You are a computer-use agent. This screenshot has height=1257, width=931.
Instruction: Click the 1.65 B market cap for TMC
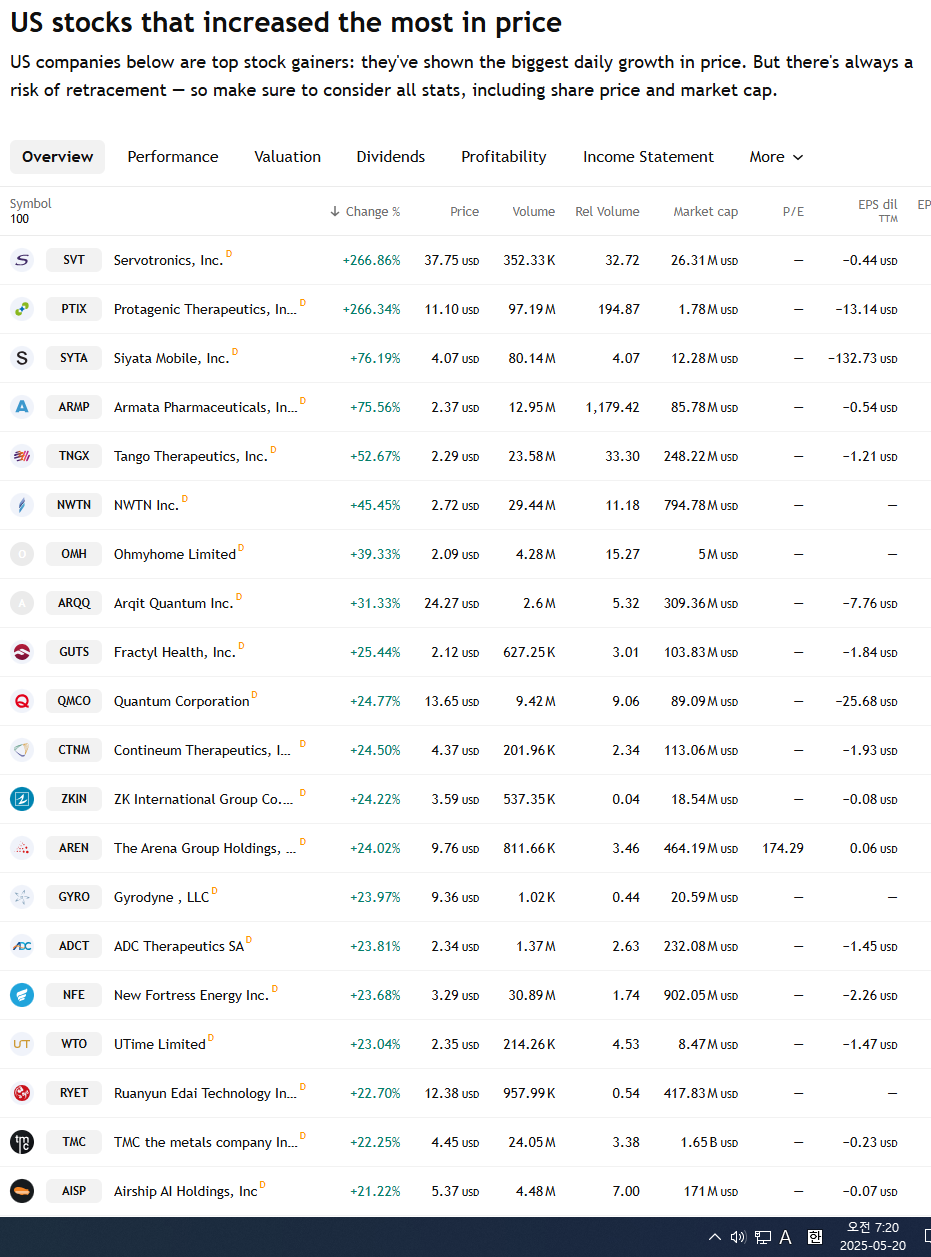[710, 1142]
